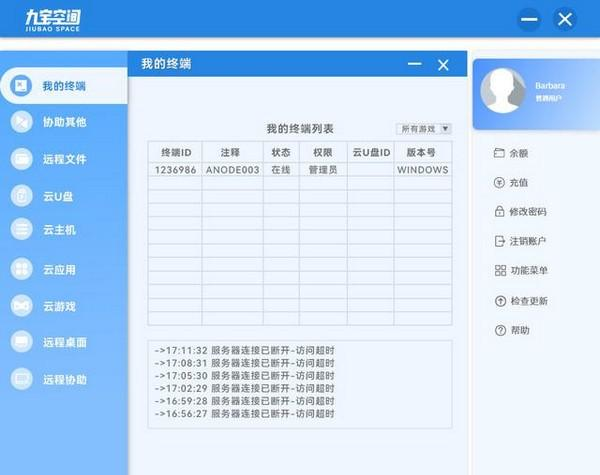
Task: Click the 充值 yen coin icon
Action: tap(499, 183)
